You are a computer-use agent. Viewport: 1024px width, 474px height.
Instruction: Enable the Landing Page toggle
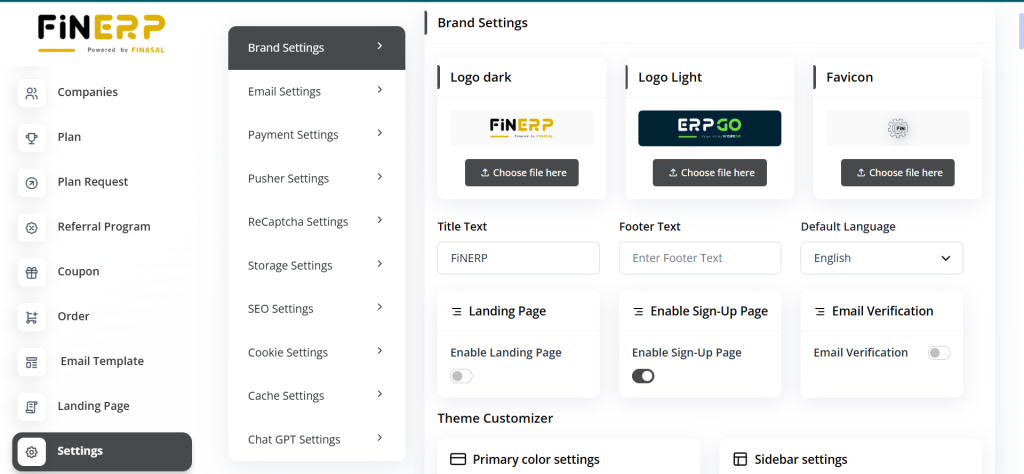pyautogui.click(x=461, y=376)
